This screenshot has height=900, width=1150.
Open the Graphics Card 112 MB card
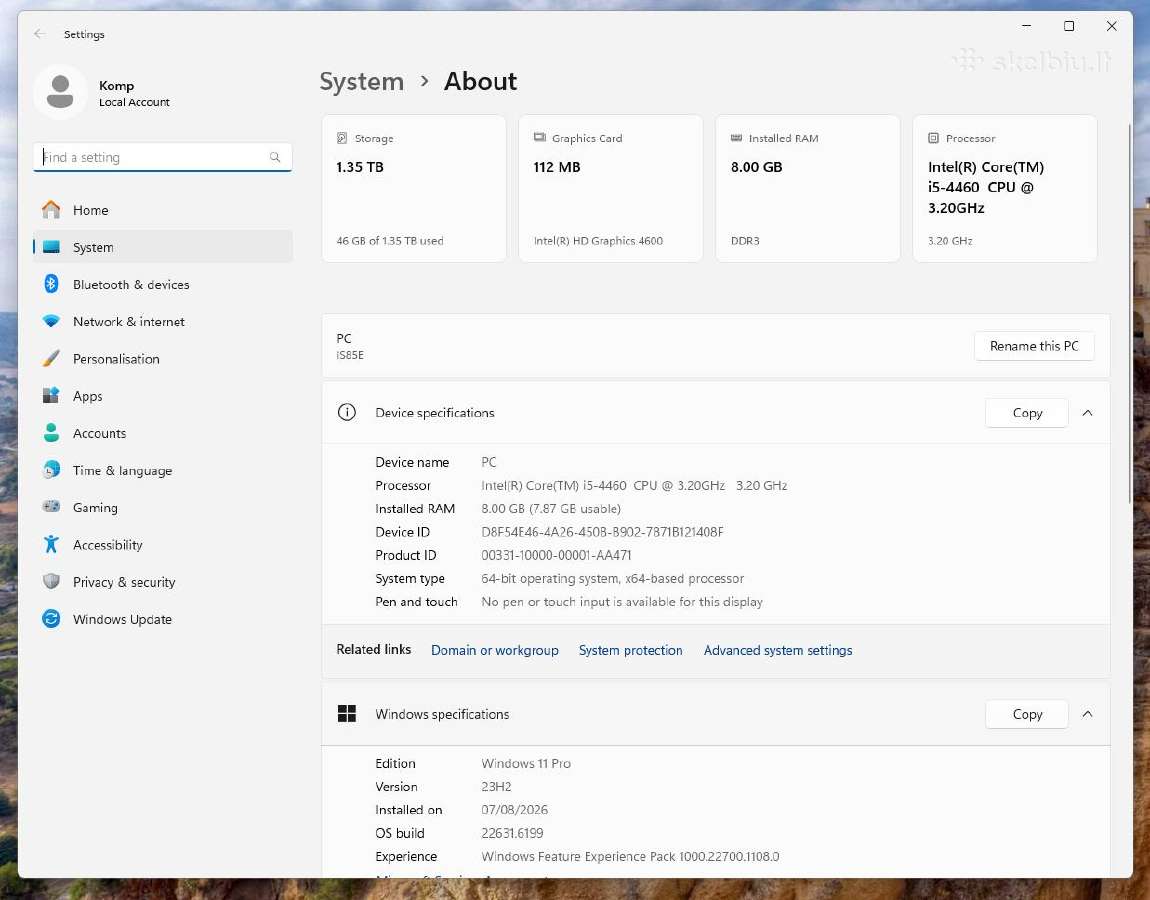point(610,189)
